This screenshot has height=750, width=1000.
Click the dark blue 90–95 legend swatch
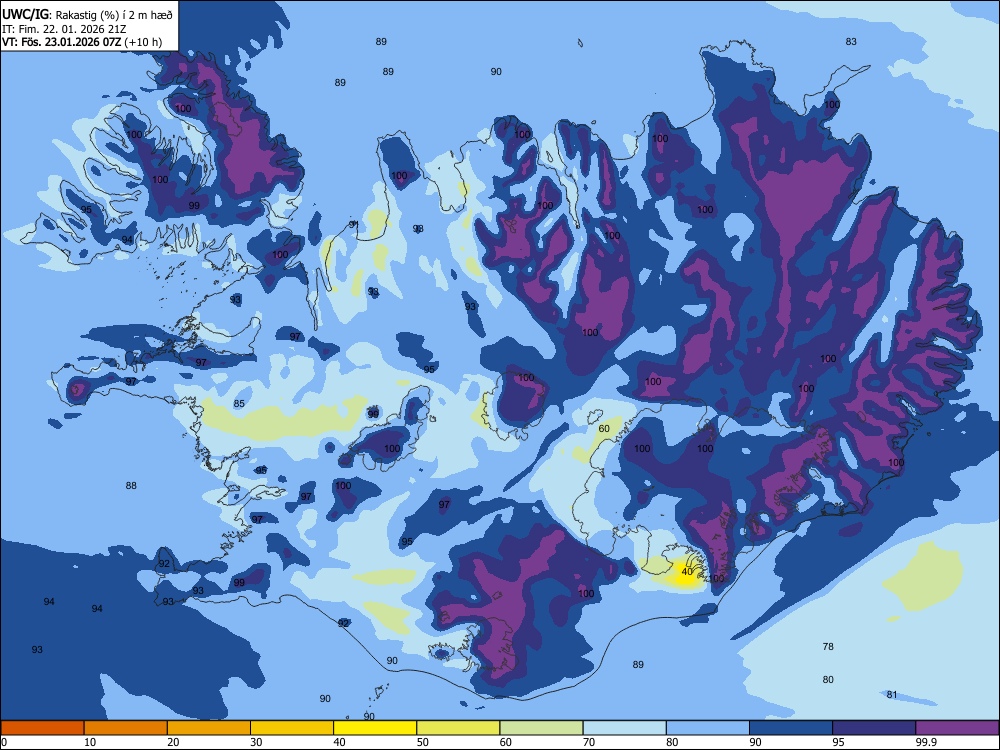pyautogui.click(x=791, y=728)
